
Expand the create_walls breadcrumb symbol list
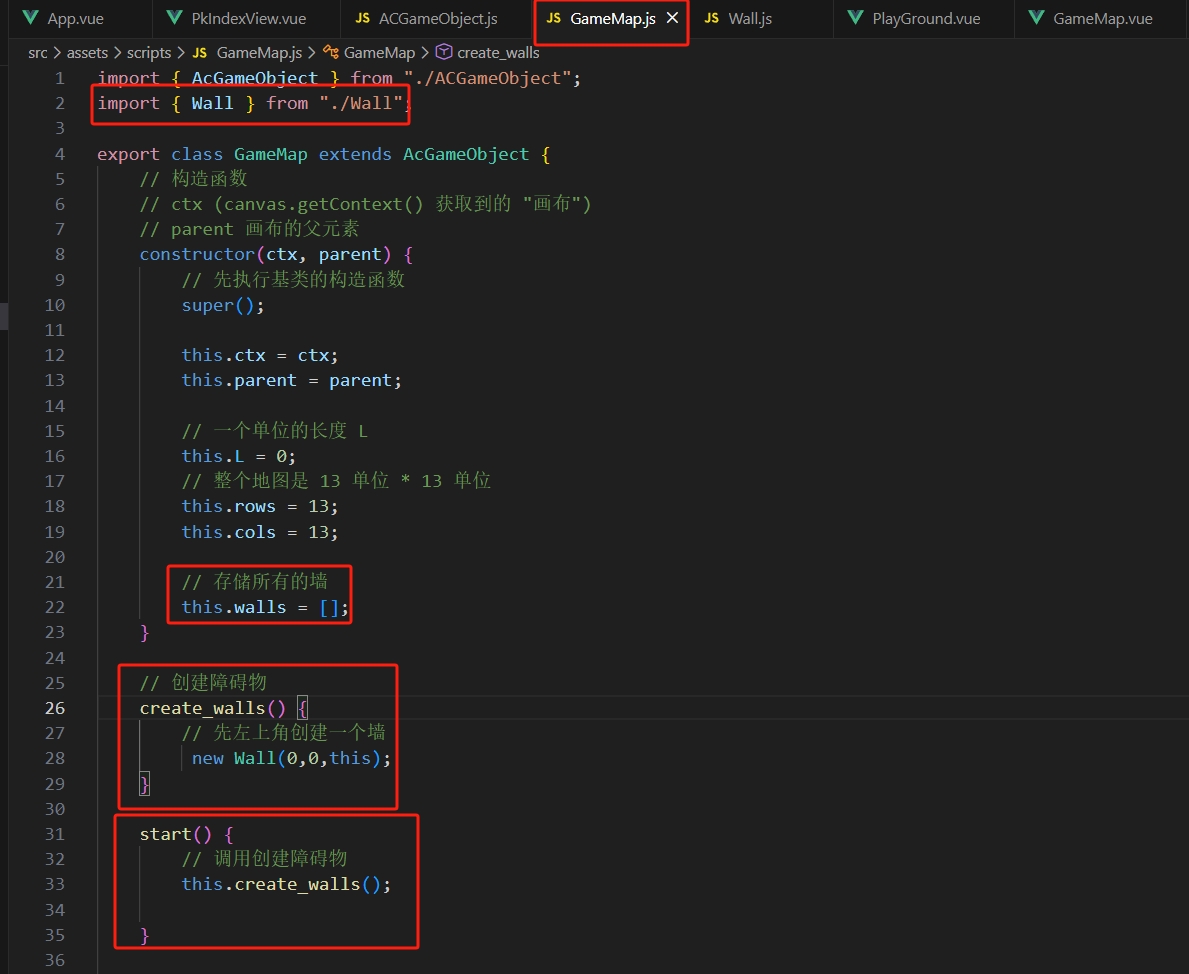point(498,53)
